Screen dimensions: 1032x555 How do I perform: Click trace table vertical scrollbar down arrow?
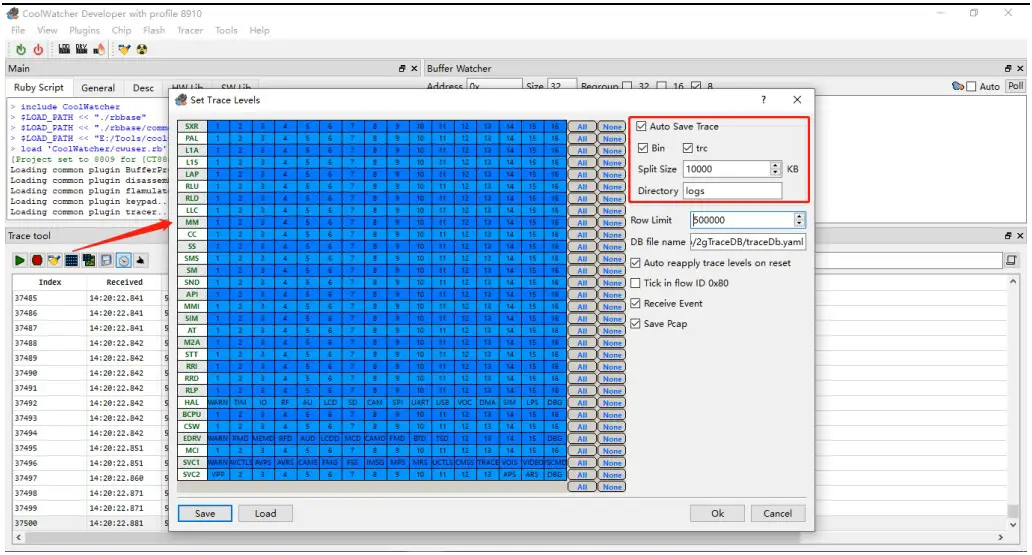point(1013,525)
